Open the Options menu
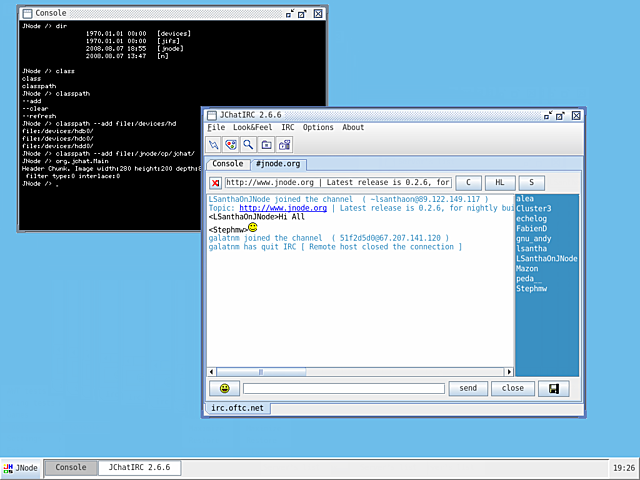Viewport: 640px width, 480px height. (x=318, y=127)
